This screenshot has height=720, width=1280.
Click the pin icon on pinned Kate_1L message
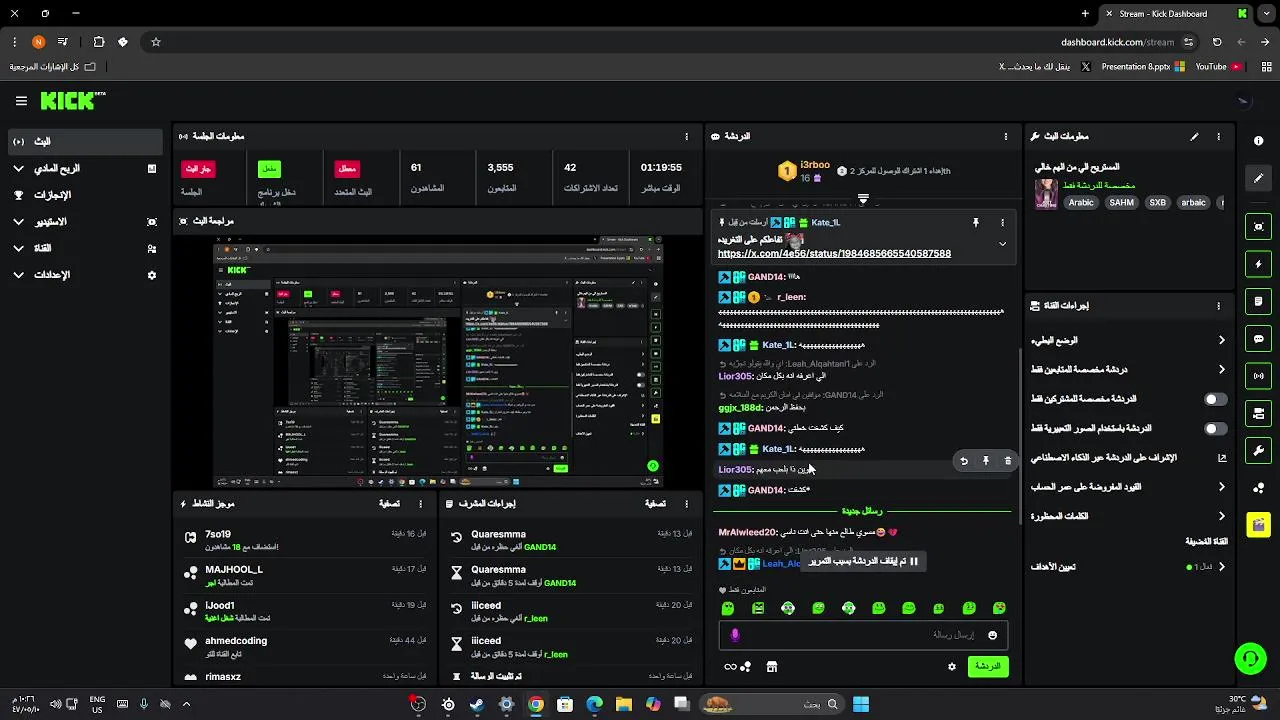coord(976,223)
